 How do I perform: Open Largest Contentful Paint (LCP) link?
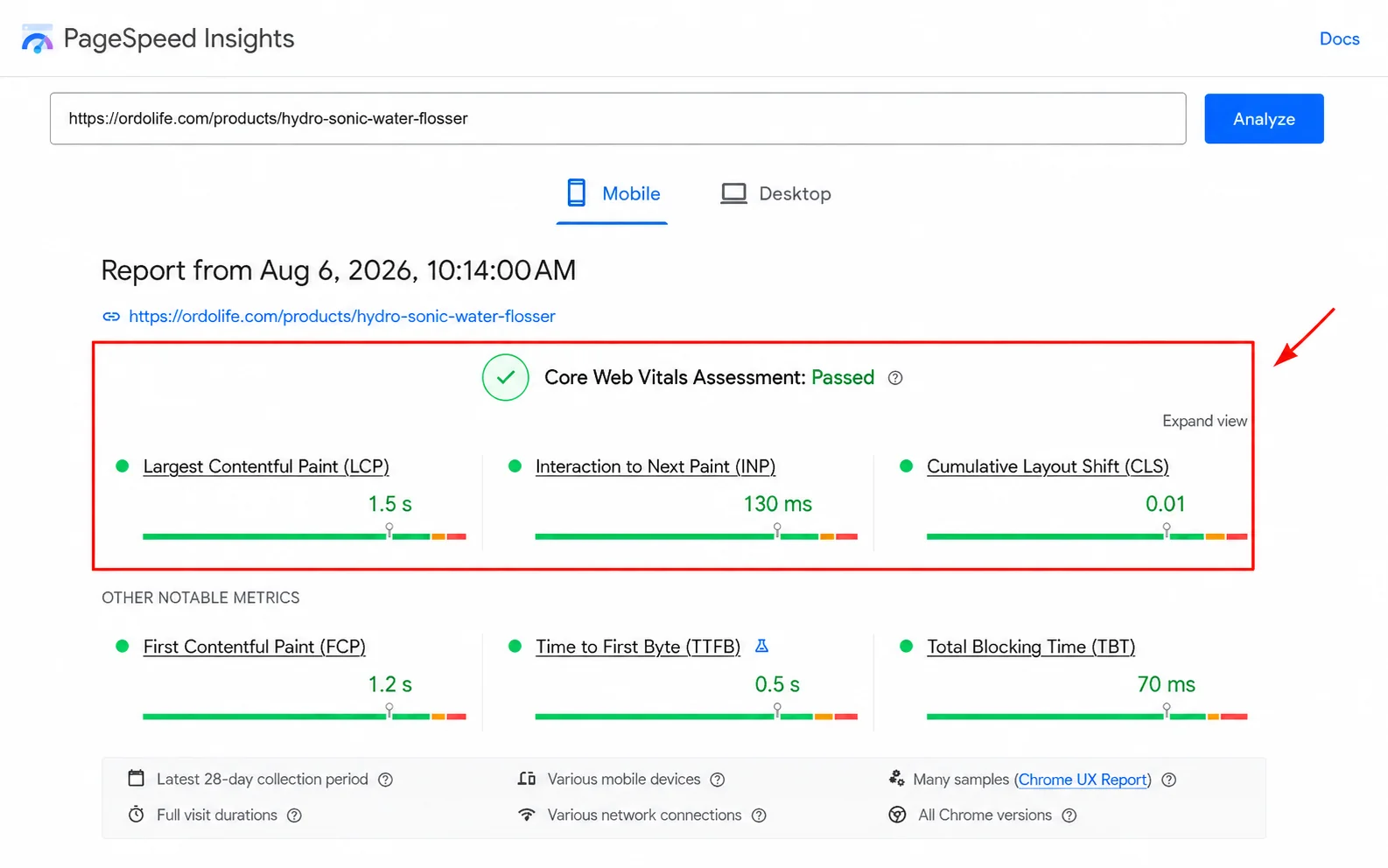266,466
